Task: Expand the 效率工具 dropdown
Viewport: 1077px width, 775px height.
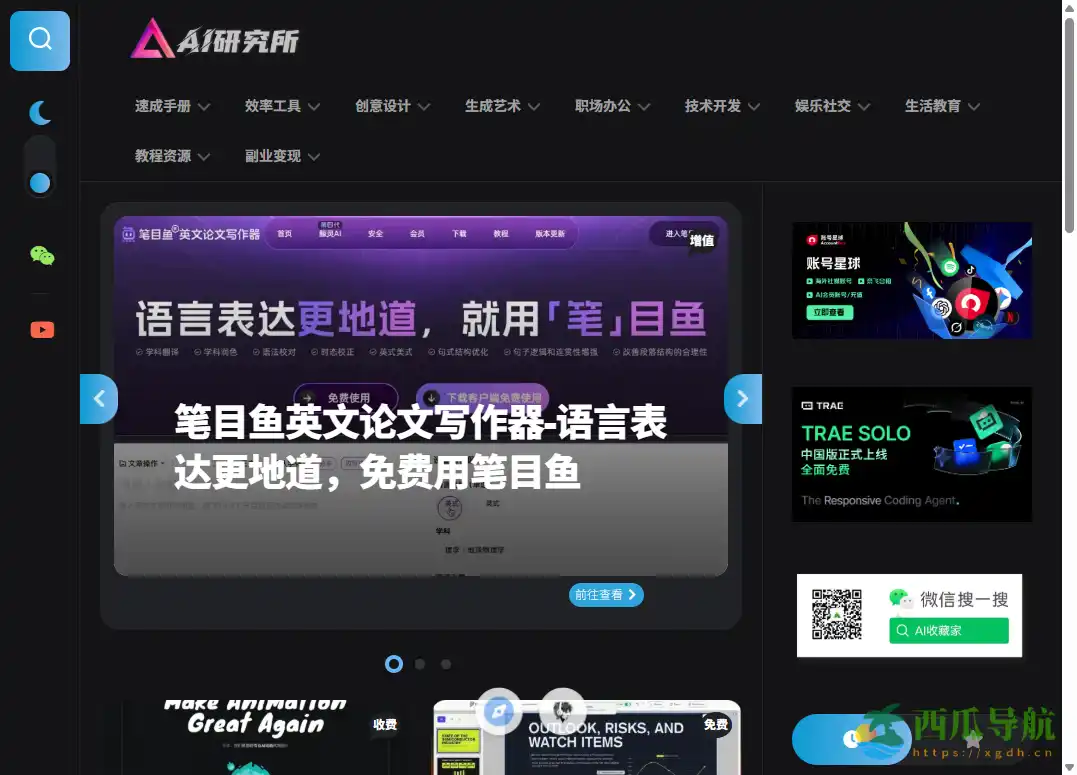Action: click(x=273, y=105)
